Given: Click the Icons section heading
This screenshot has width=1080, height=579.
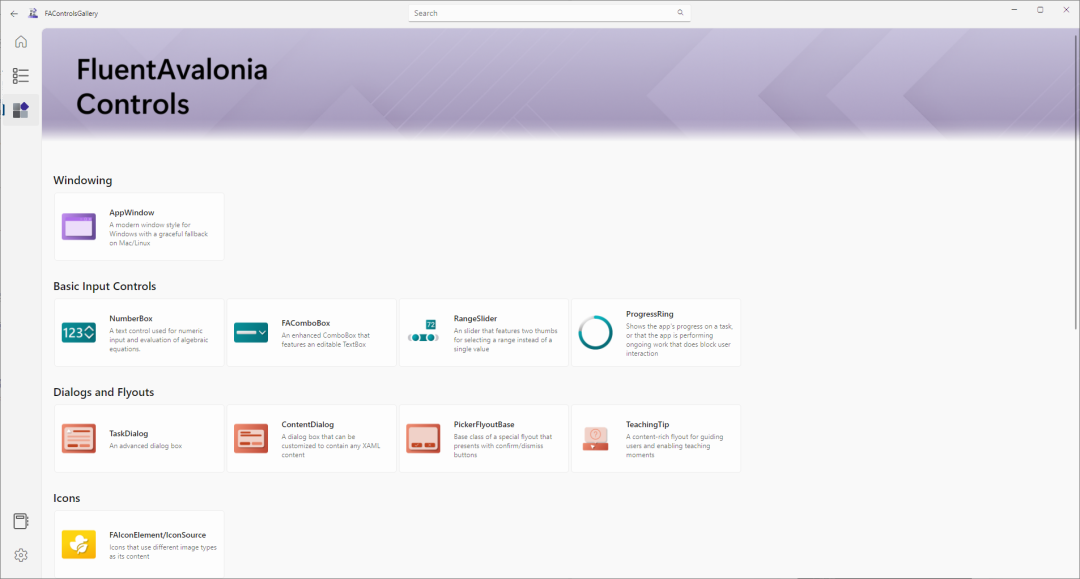Looking at the screenshot, I should click(67, 498).
